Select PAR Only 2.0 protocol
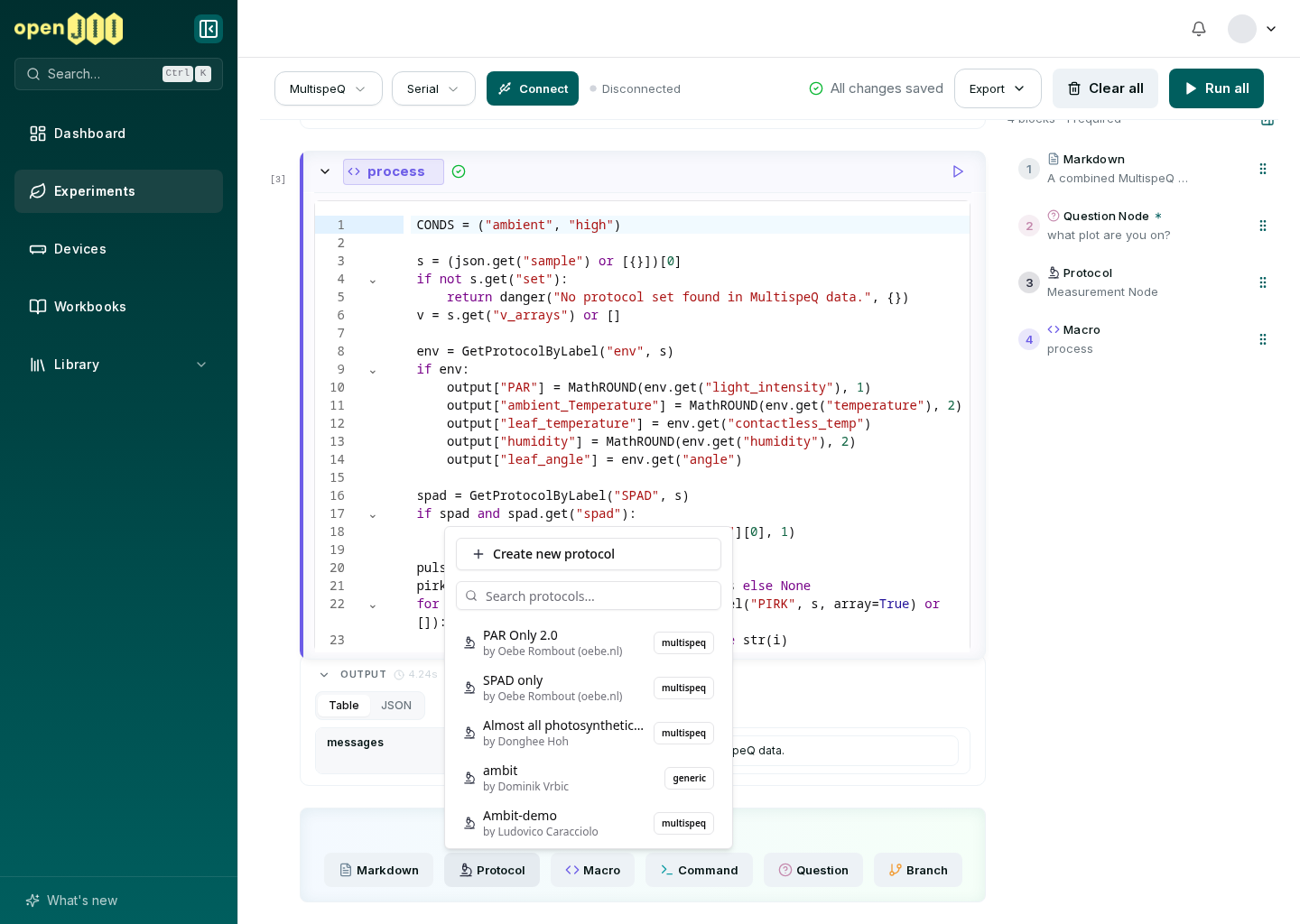Image resolution: width=1300 pixels, height=924 pixels. [x=589, y=642]
